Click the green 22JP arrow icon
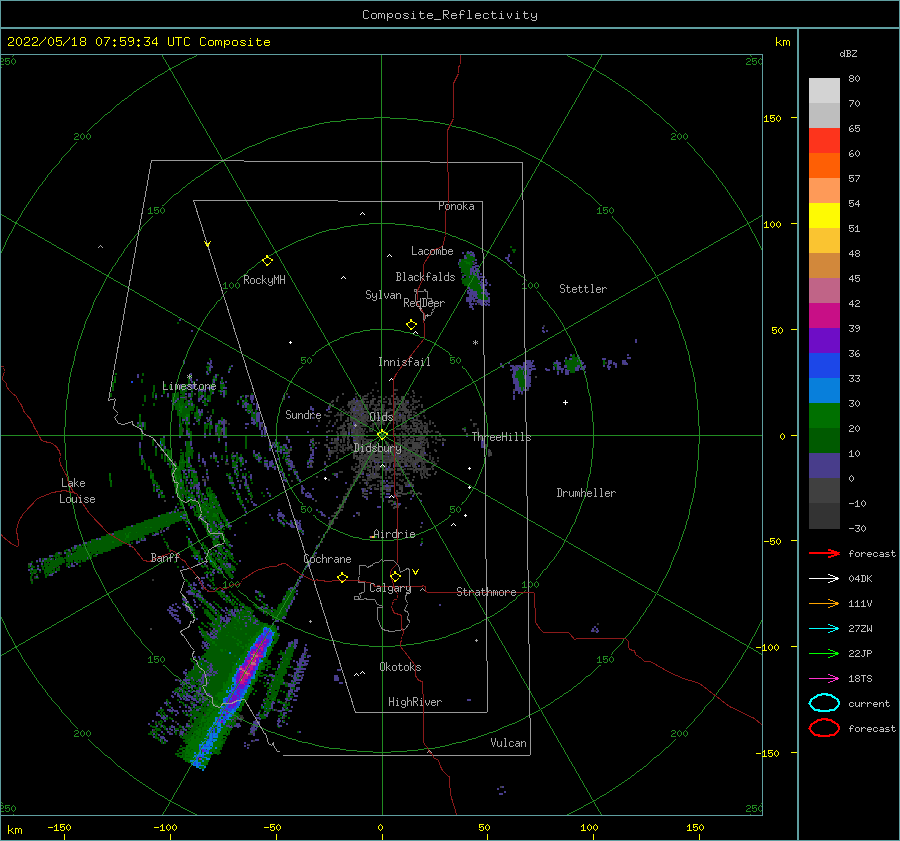The image size is (900, 841). click(824, 653)
